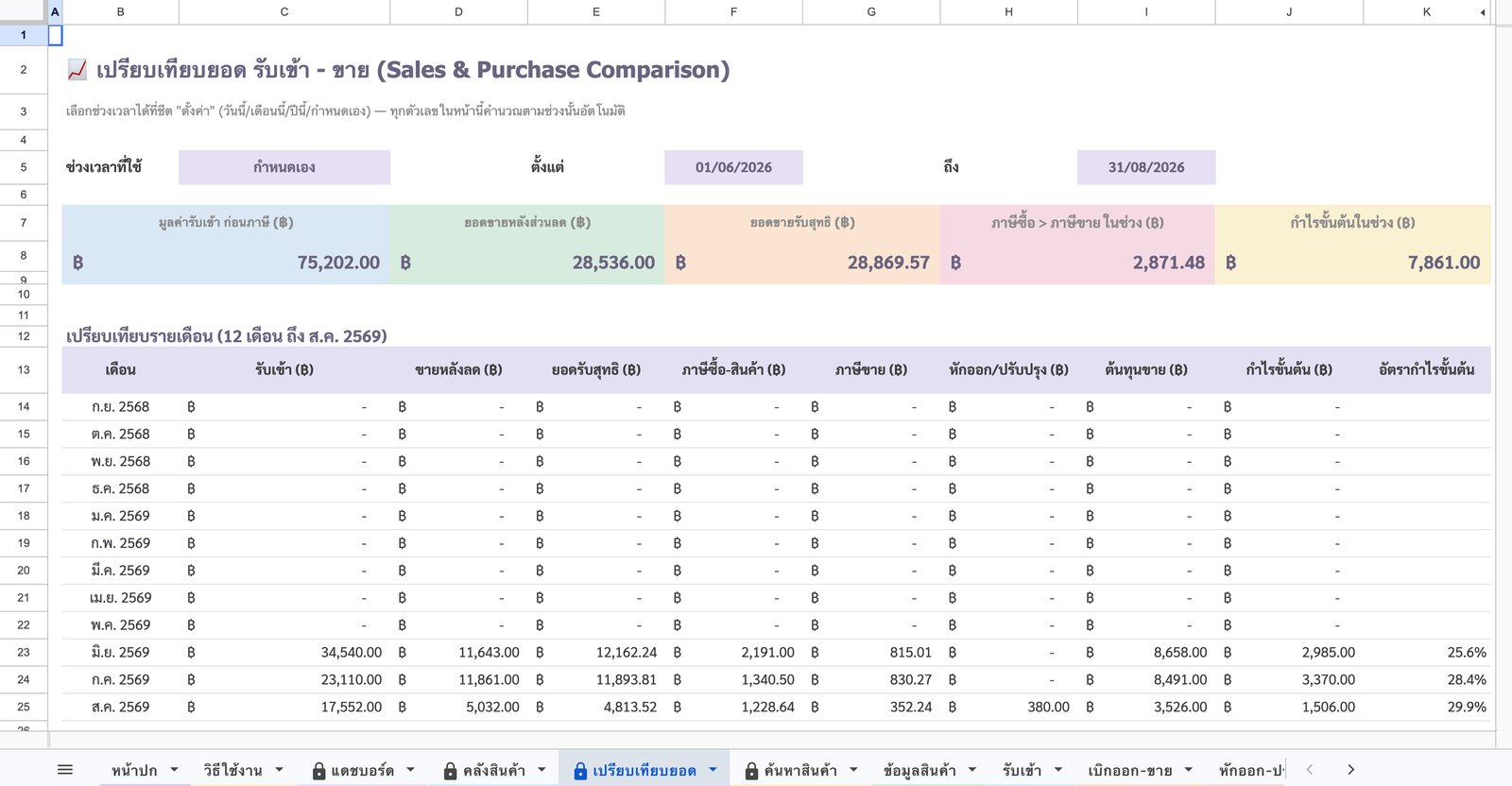Screen dimensions: 1512x786
Task: Open the แดชบอร์ด tab dropdown arrow
Action: coord(411,770)
